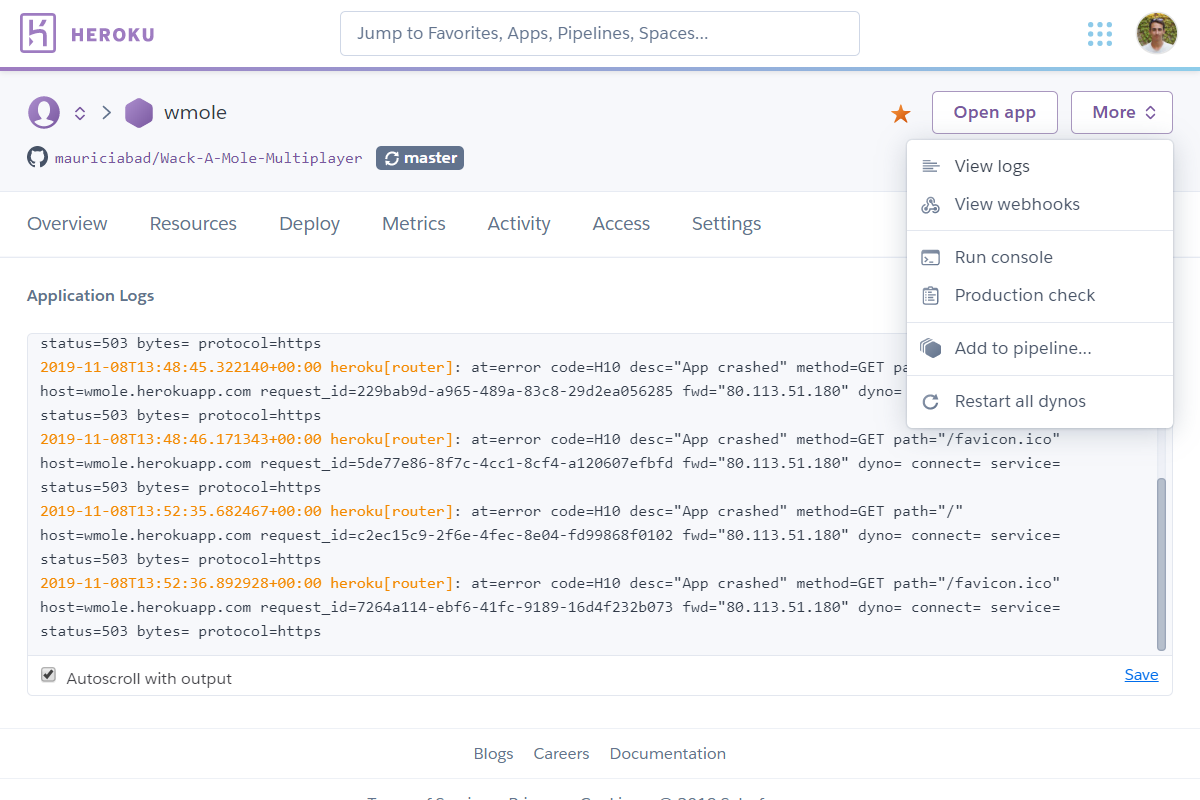Open the Careers footer link
This screenshot has width=1200, height=800.
click(x=561, y=754)
